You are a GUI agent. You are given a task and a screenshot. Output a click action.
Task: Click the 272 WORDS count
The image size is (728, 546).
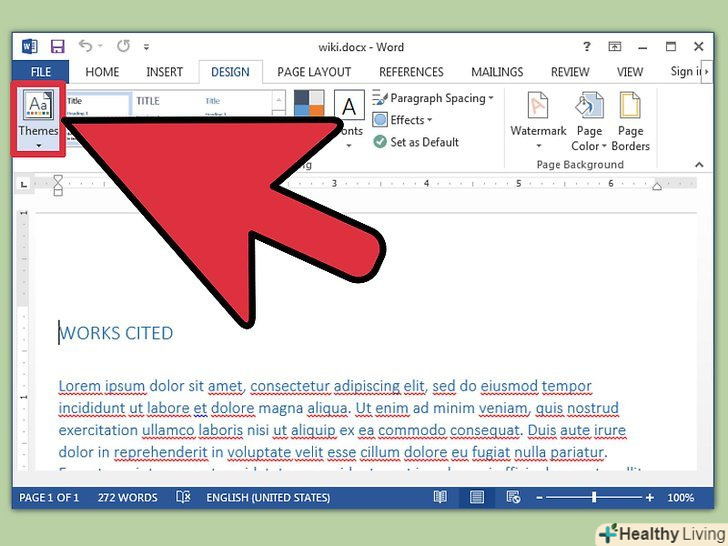tap(128, 498)
